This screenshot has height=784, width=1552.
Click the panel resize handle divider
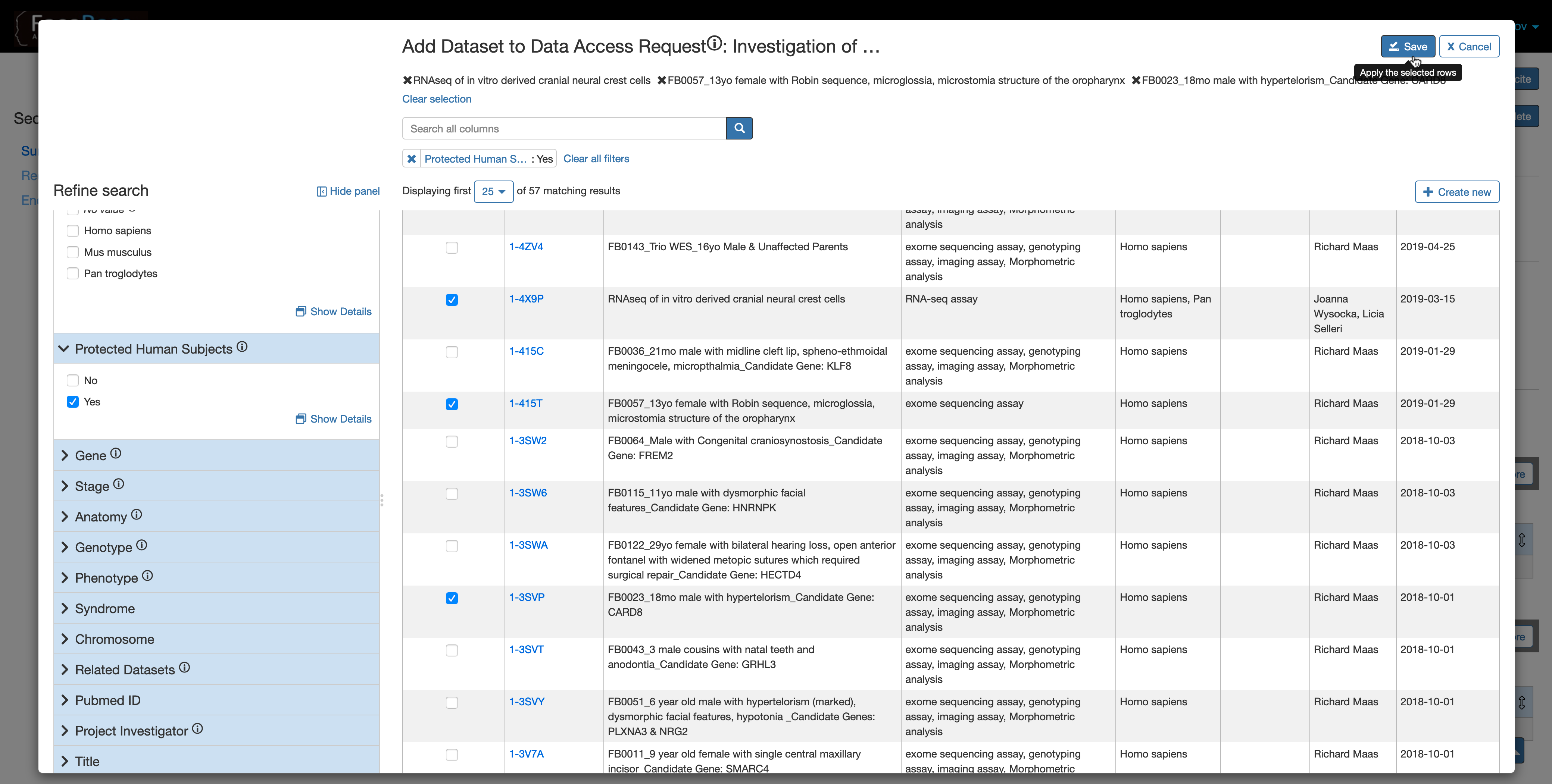382,500
